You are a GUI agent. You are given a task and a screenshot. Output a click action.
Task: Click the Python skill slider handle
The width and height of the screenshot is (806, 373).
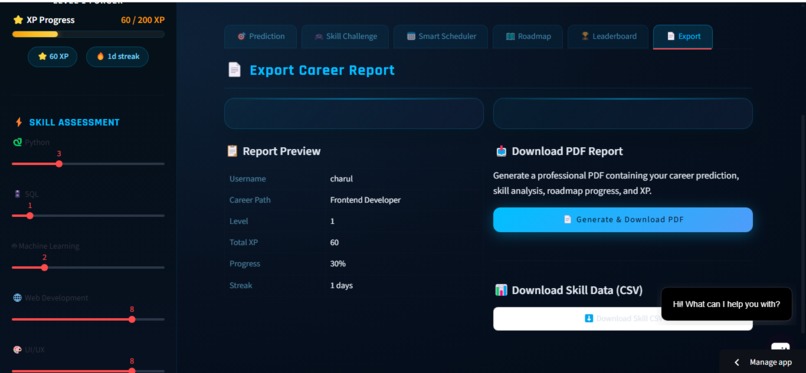point(59,164)
